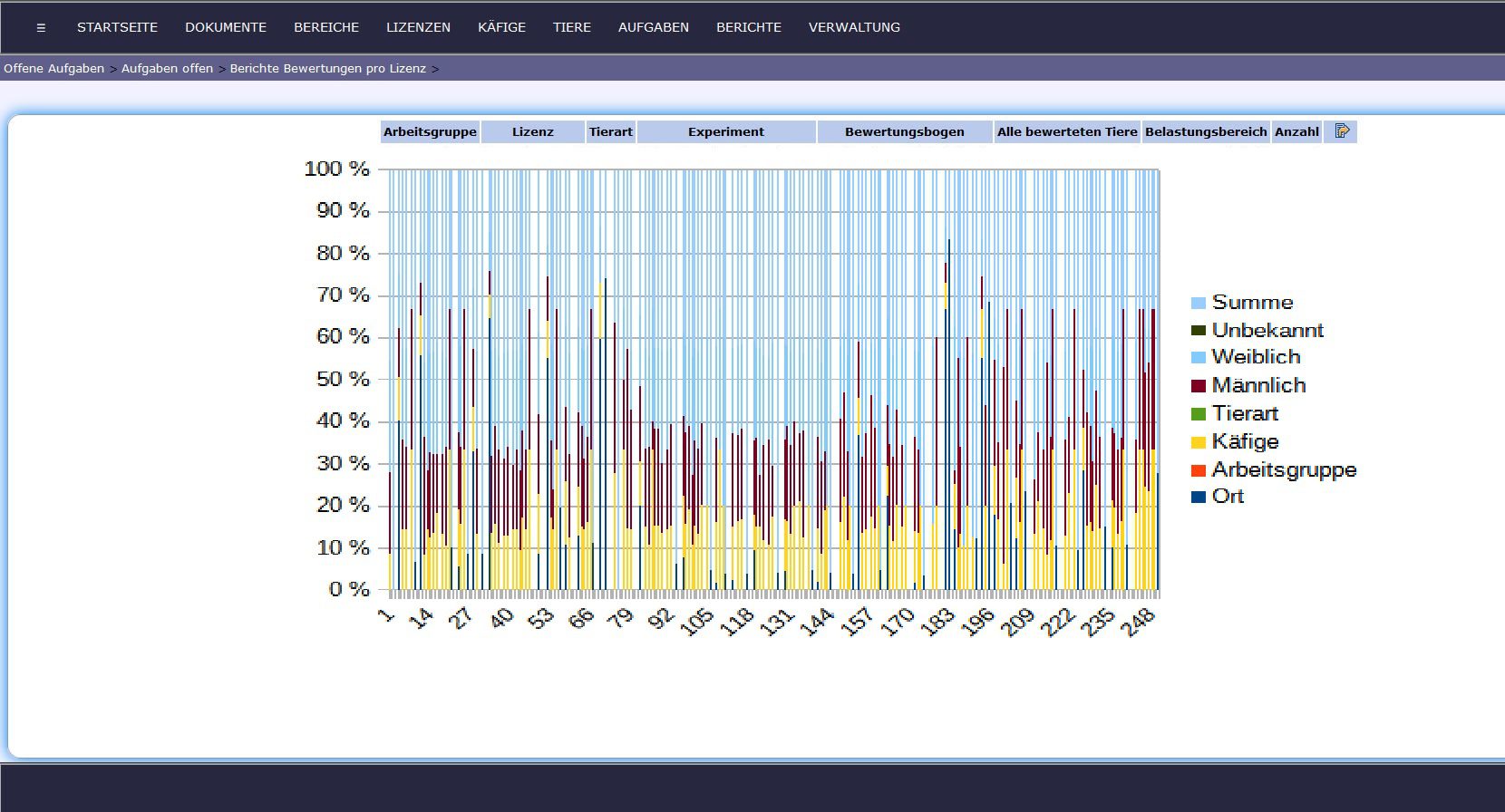The width and height of the screenshot is (1505, 812).
Task: Sort by Tierart column header
Action: 610,131
